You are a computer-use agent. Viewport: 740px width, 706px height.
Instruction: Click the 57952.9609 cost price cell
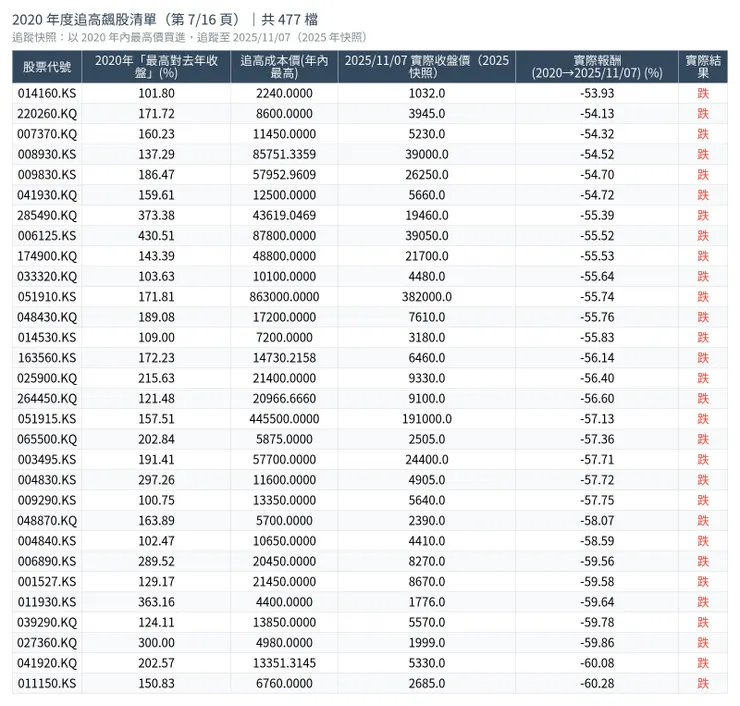(x=284, y=174)
